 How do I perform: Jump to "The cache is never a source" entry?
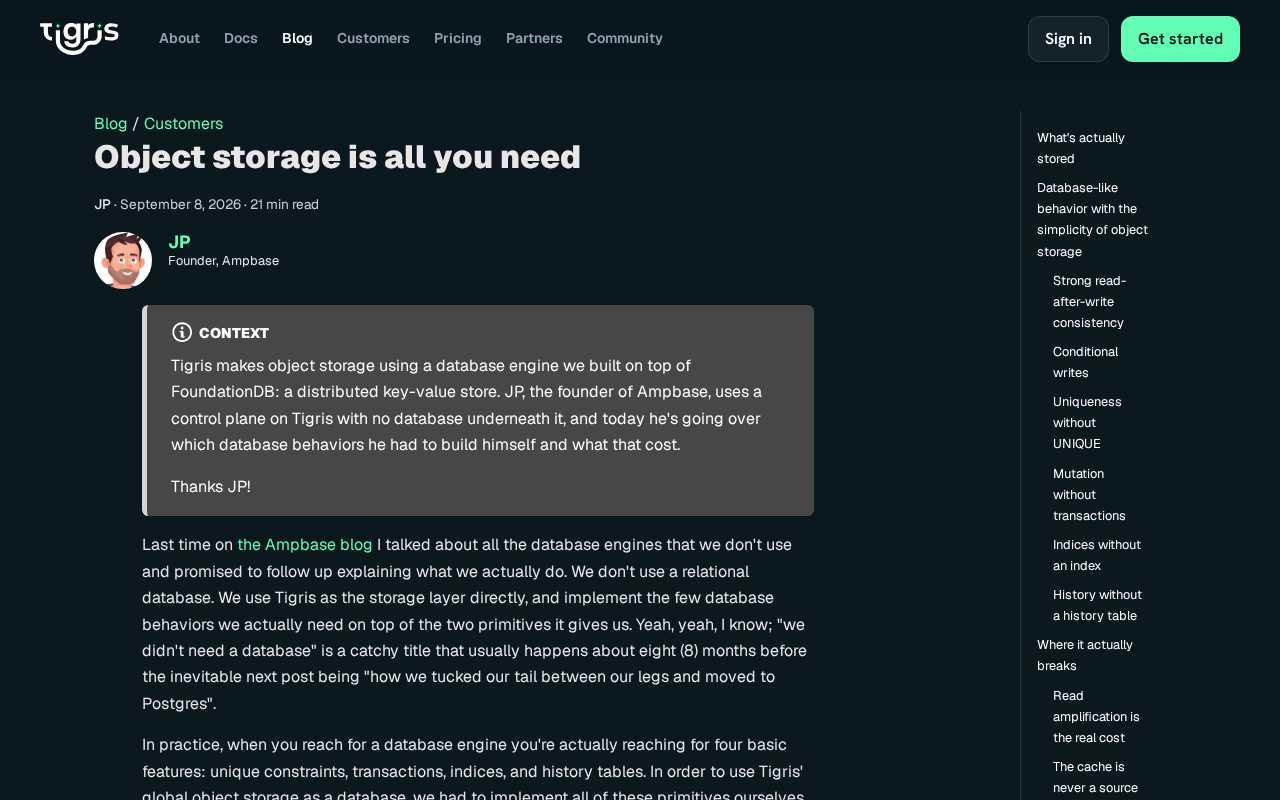1095,777
